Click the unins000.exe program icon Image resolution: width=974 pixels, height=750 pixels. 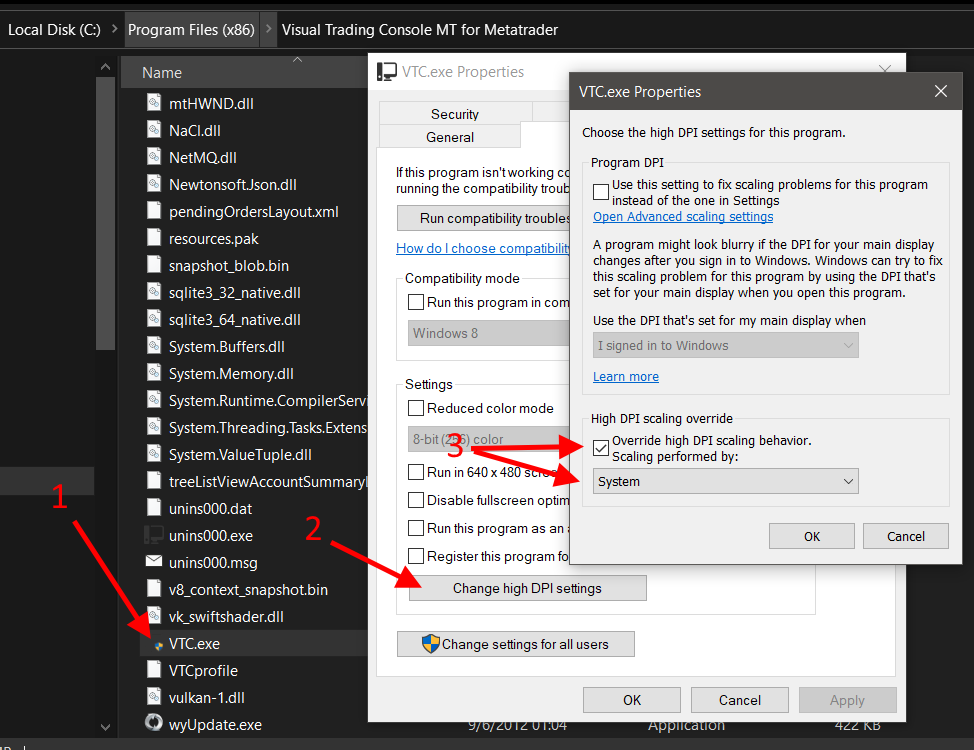(x=153, y=535)
